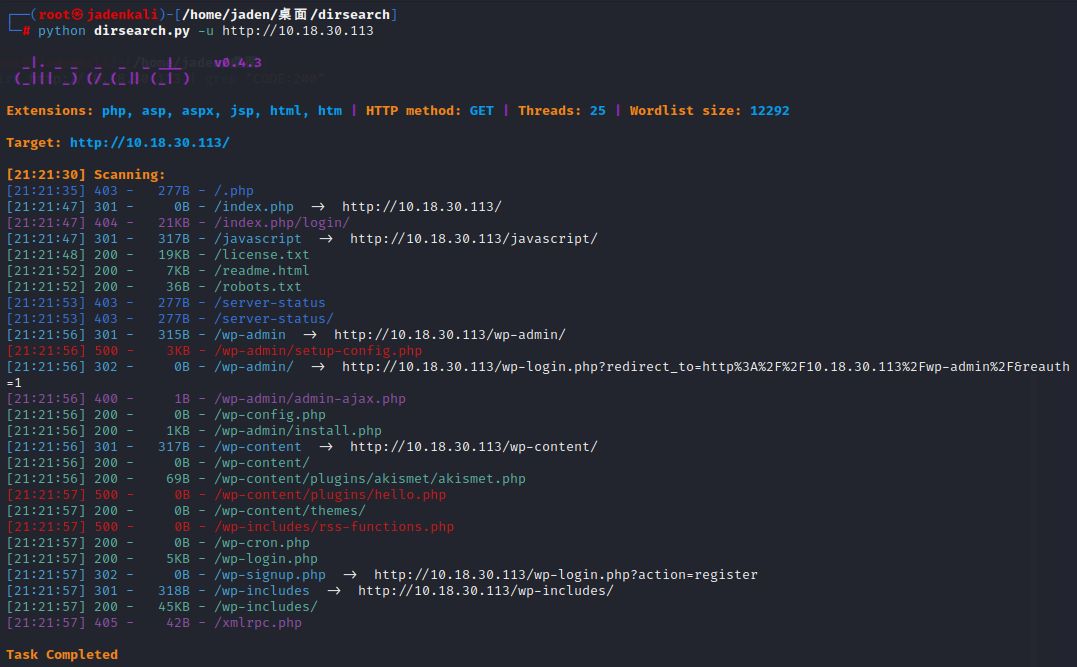Select the /xmlrpc.php result entry

pos(257,623)
